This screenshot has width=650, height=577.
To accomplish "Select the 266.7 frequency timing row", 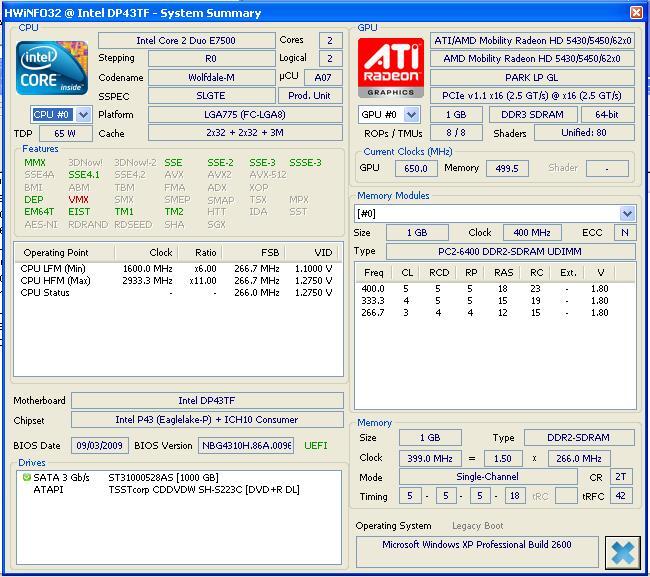I will 495,313.
